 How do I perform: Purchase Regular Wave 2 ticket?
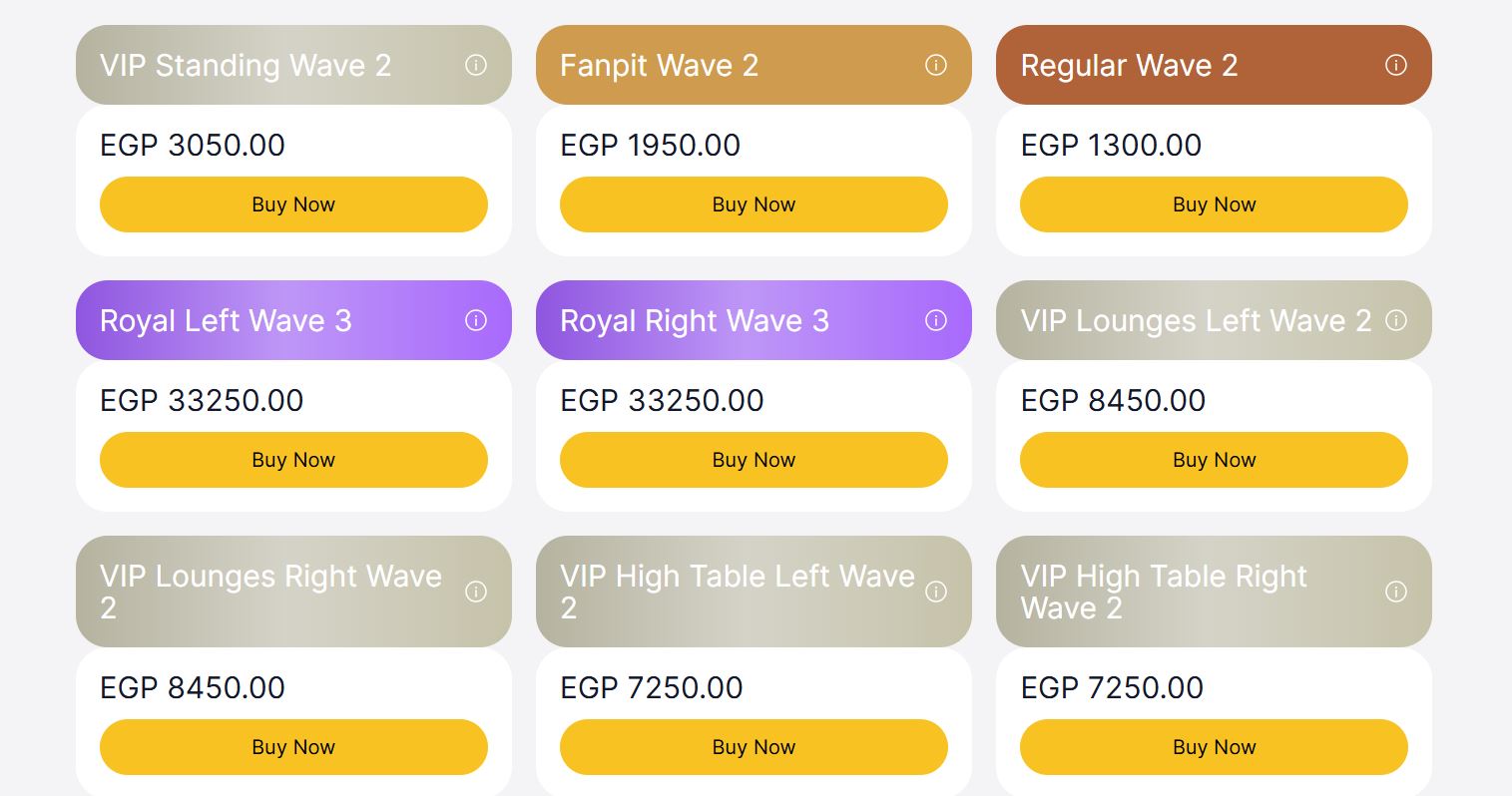1214,204
